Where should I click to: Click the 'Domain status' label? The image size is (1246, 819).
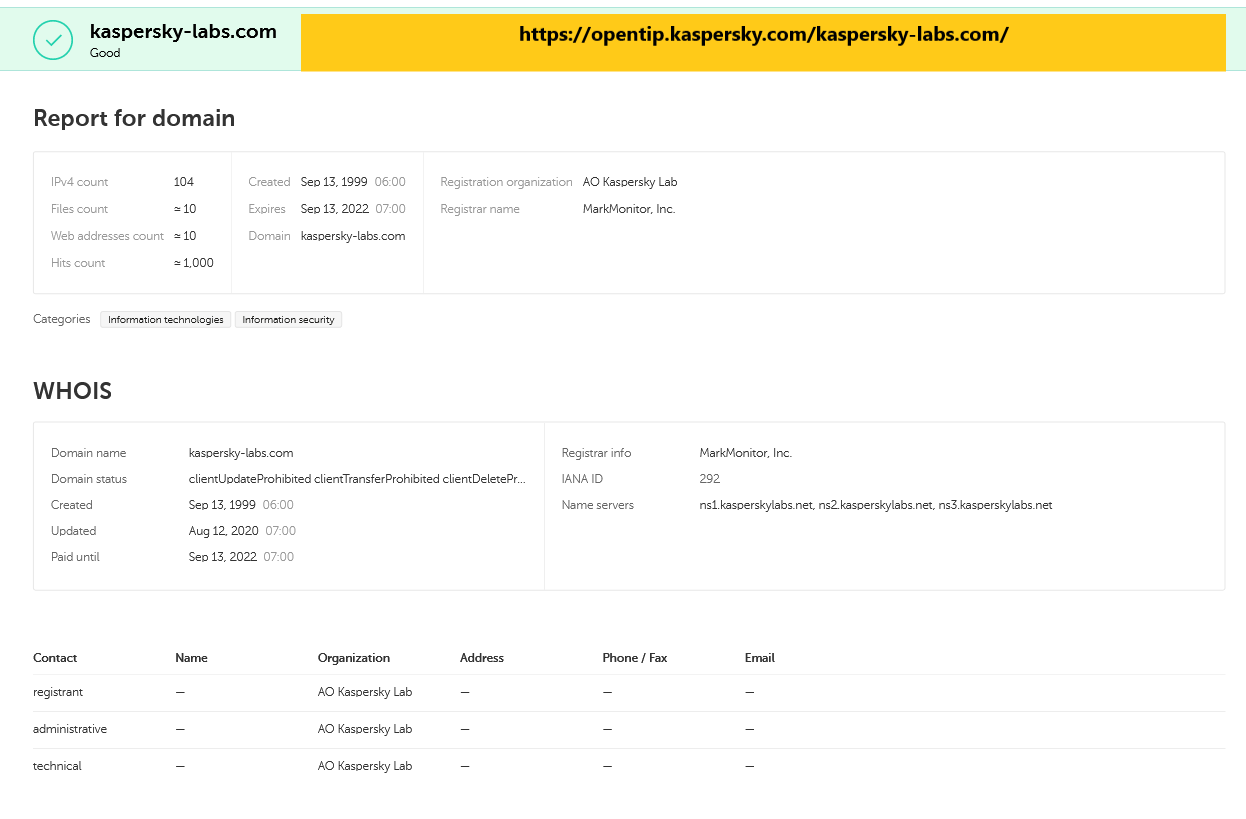point(89,479)
